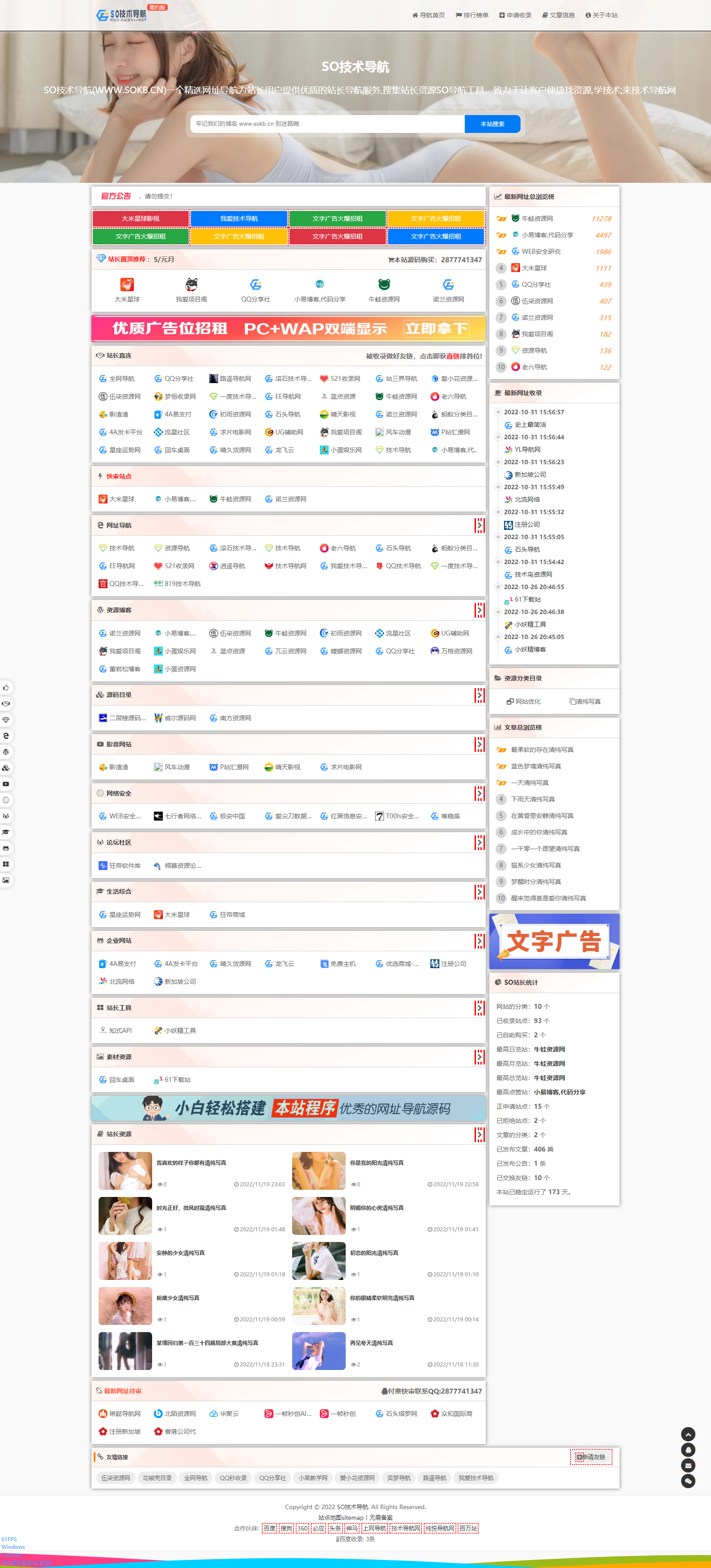The height and width of the screenshot is (1568, 711).
Task: Open the email envelope floating icon
Action: point(688,1465)
